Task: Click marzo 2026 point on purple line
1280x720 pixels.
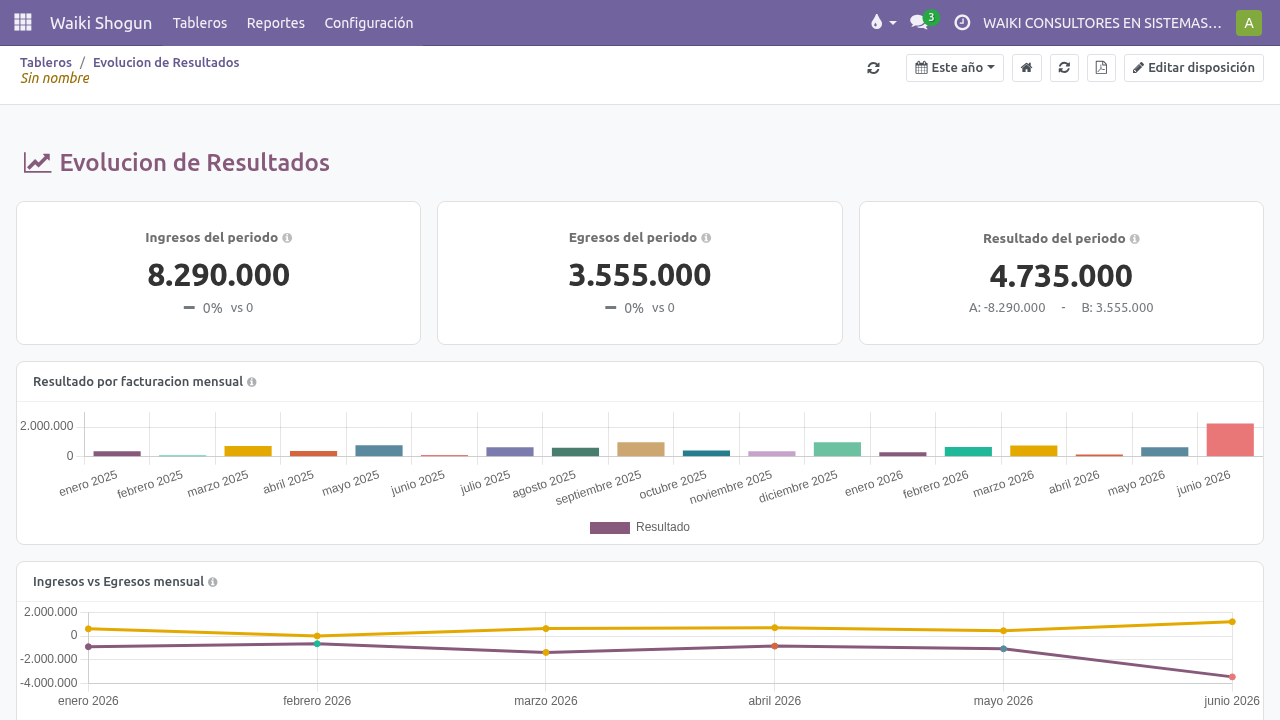Action: click(546, 653)
